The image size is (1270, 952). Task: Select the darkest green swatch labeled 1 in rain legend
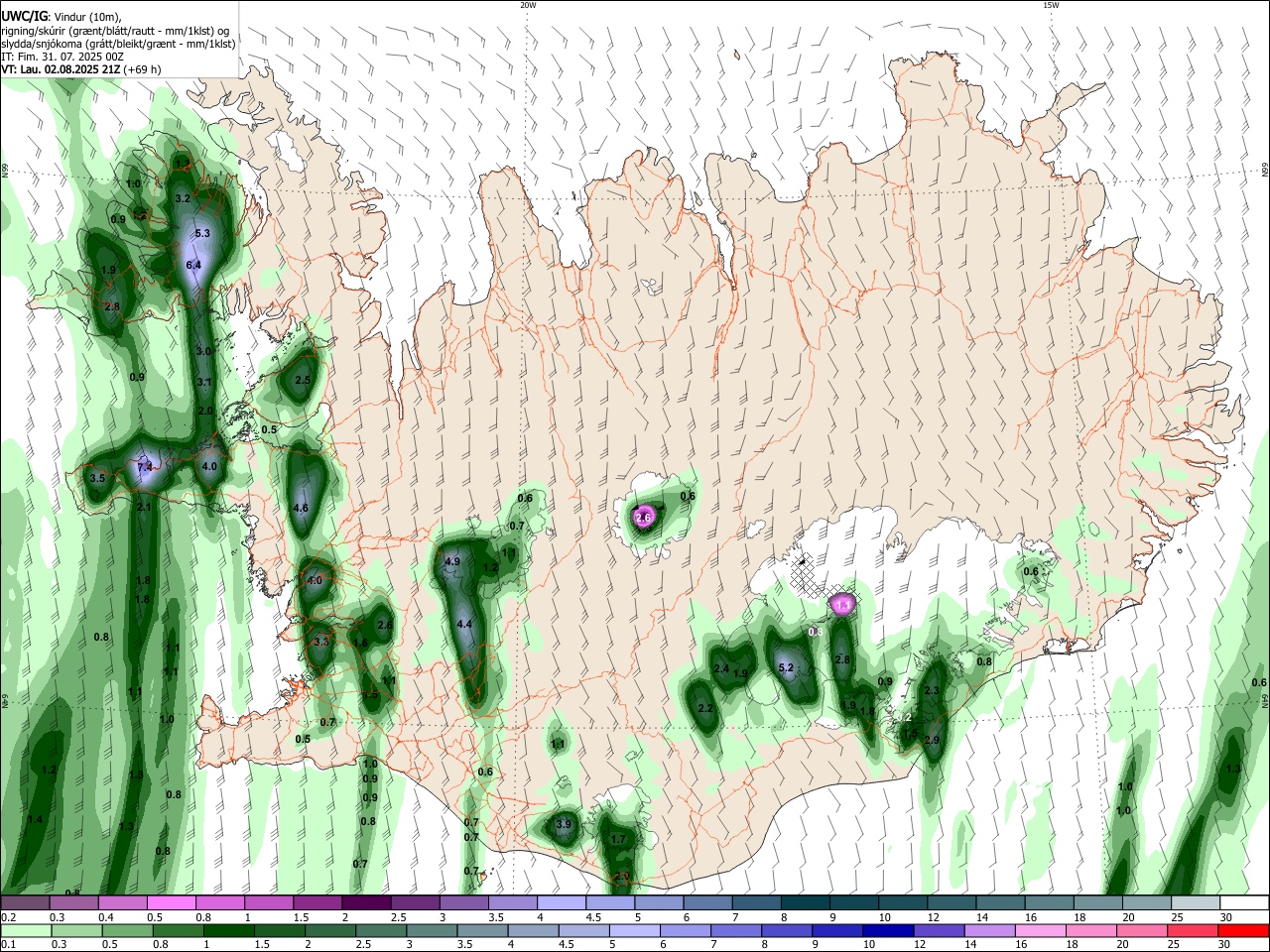click(230, 930)
